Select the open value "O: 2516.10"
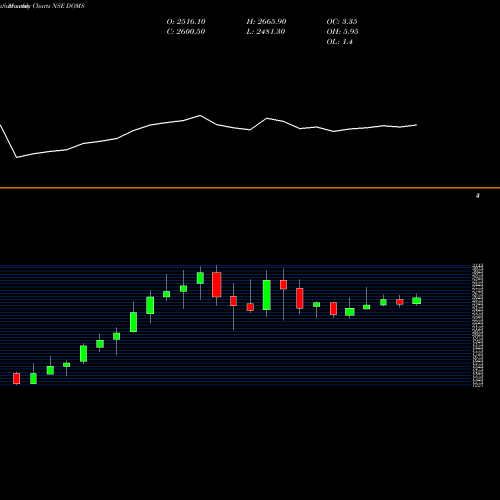500x500 pixels. coord(186,22)
